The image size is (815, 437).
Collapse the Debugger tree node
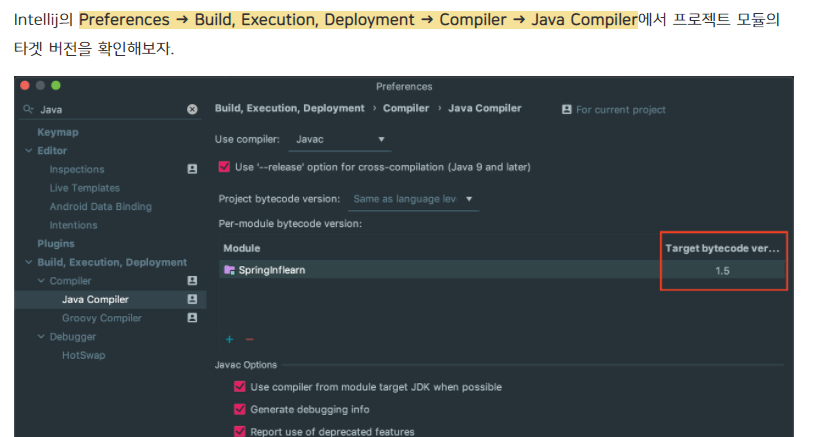(41, 337)
